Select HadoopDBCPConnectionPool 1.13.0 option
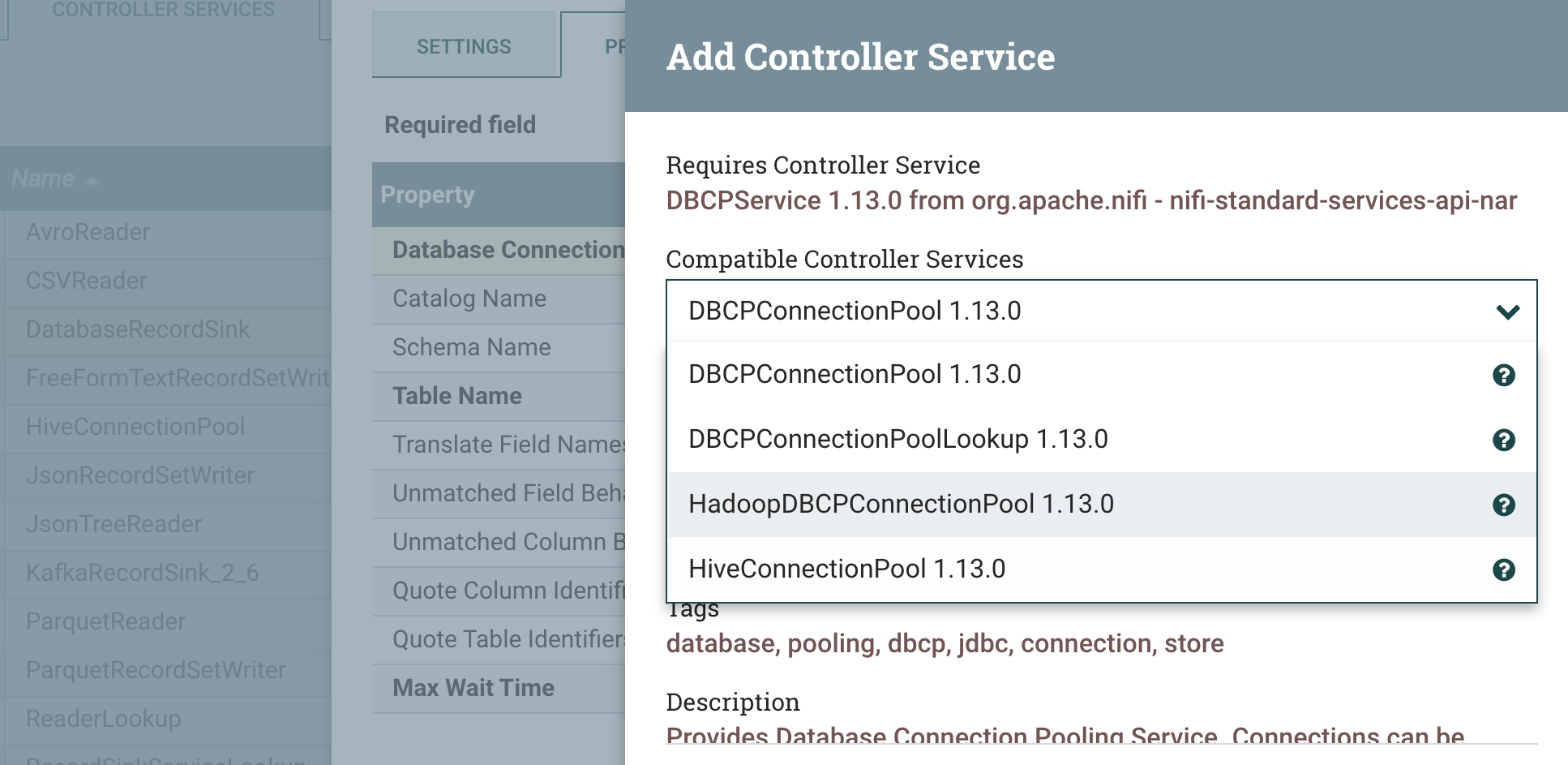 tap(901, 505)
